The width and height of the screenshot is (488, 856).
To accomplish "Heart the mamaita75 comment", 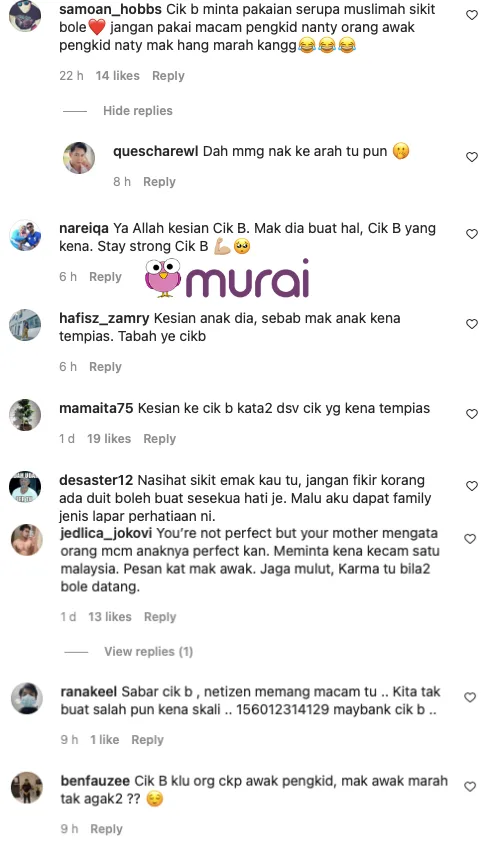I will pos(472,414).
